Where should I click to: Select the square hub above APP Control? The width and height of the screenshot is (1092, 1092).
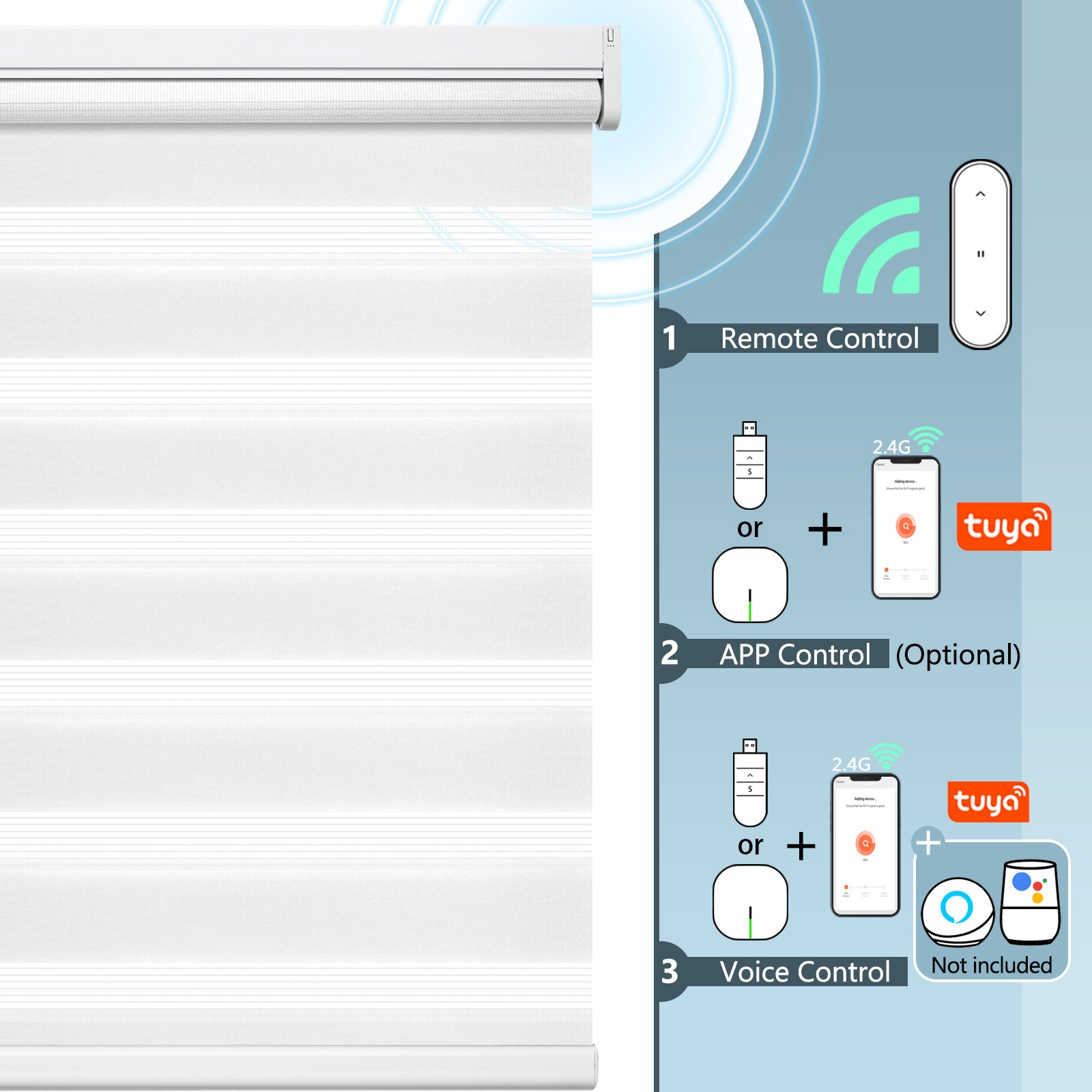[x=749, y=585]
